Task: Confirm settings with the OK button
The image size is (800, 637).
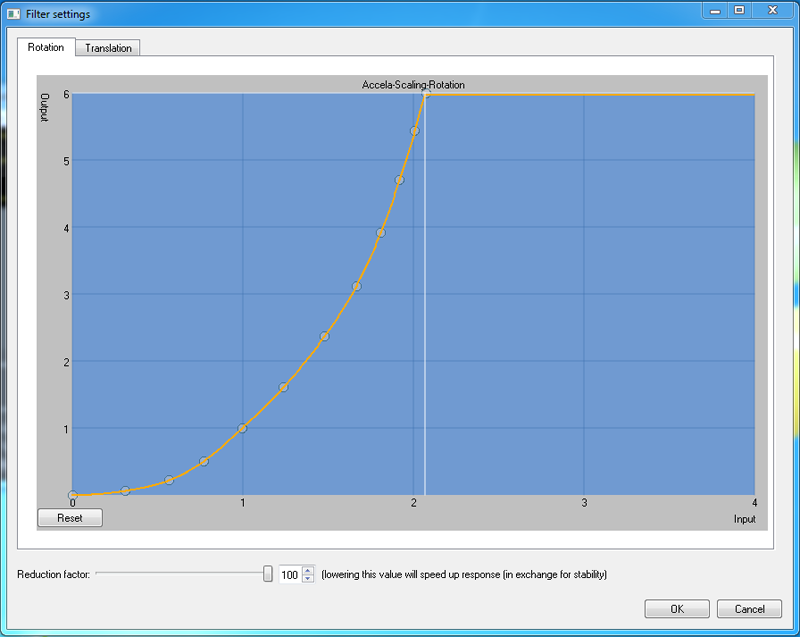Action: click(677, 609)
